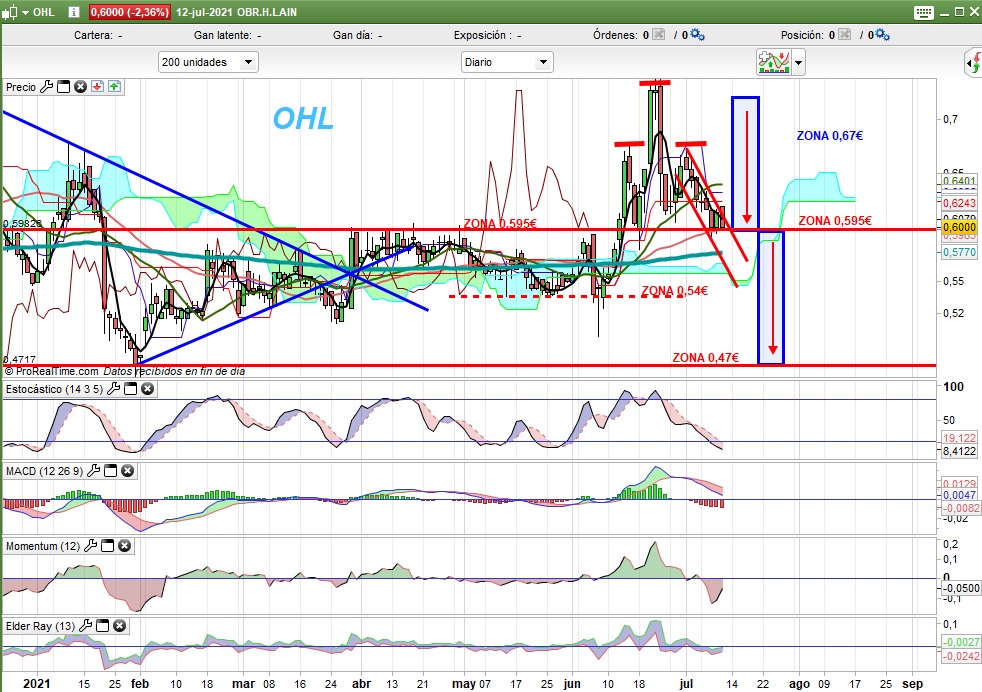Image resolution: width=982 pixels, height=692 pixels.
Task: Open the Diario timeframe dropdown
Action: pos(507,62)
